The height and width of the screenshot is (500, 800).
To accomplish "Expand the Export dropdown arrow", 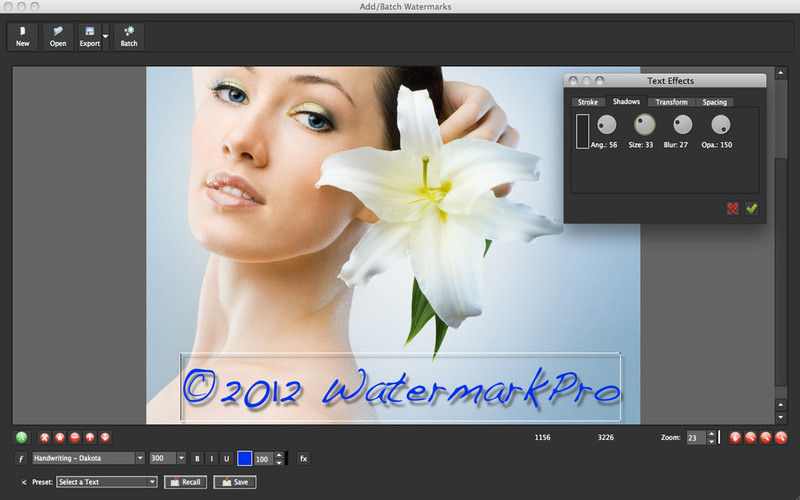I will tap(106, 37).
